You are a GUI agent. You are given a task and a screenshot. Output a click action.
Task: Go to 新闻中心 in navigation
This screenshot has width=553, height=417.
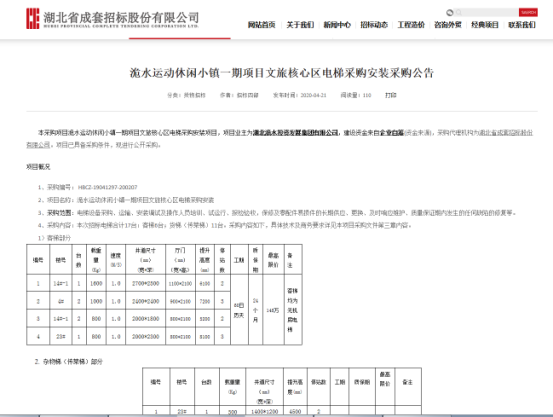337,25
